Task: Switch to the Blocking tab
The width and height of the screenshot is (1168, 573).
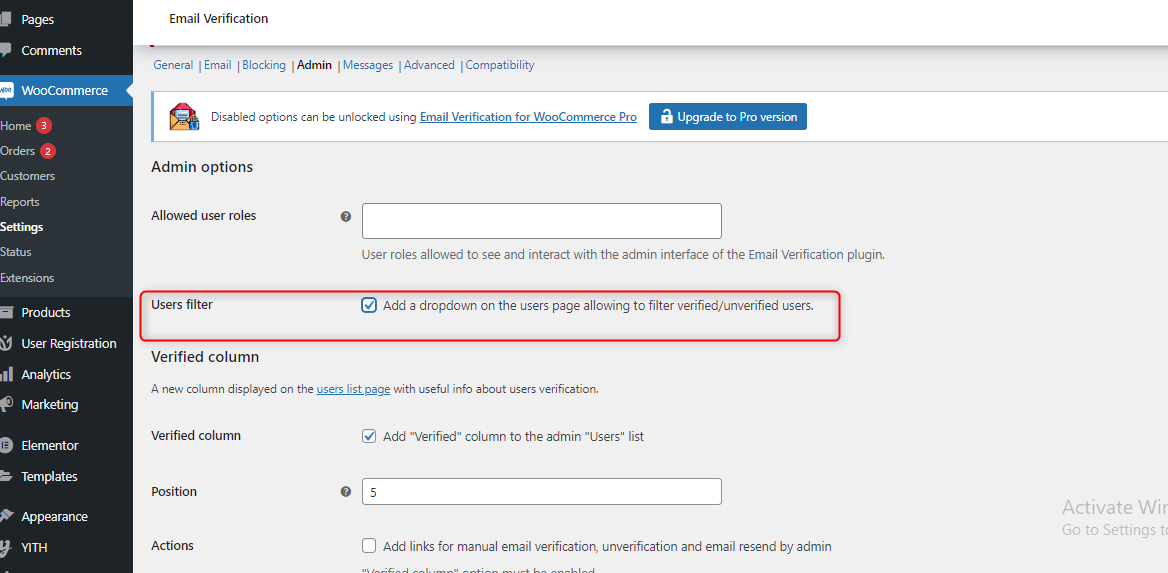Action: pyautogui.click(x=264, y=66)
